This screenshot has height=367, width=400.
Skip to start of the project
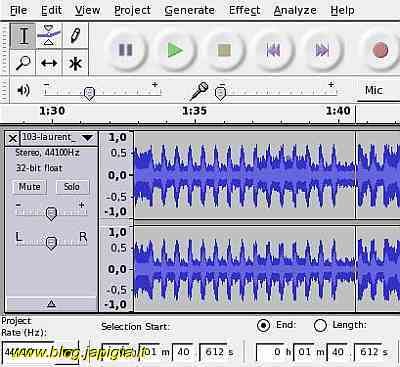(x=273, y=50)
